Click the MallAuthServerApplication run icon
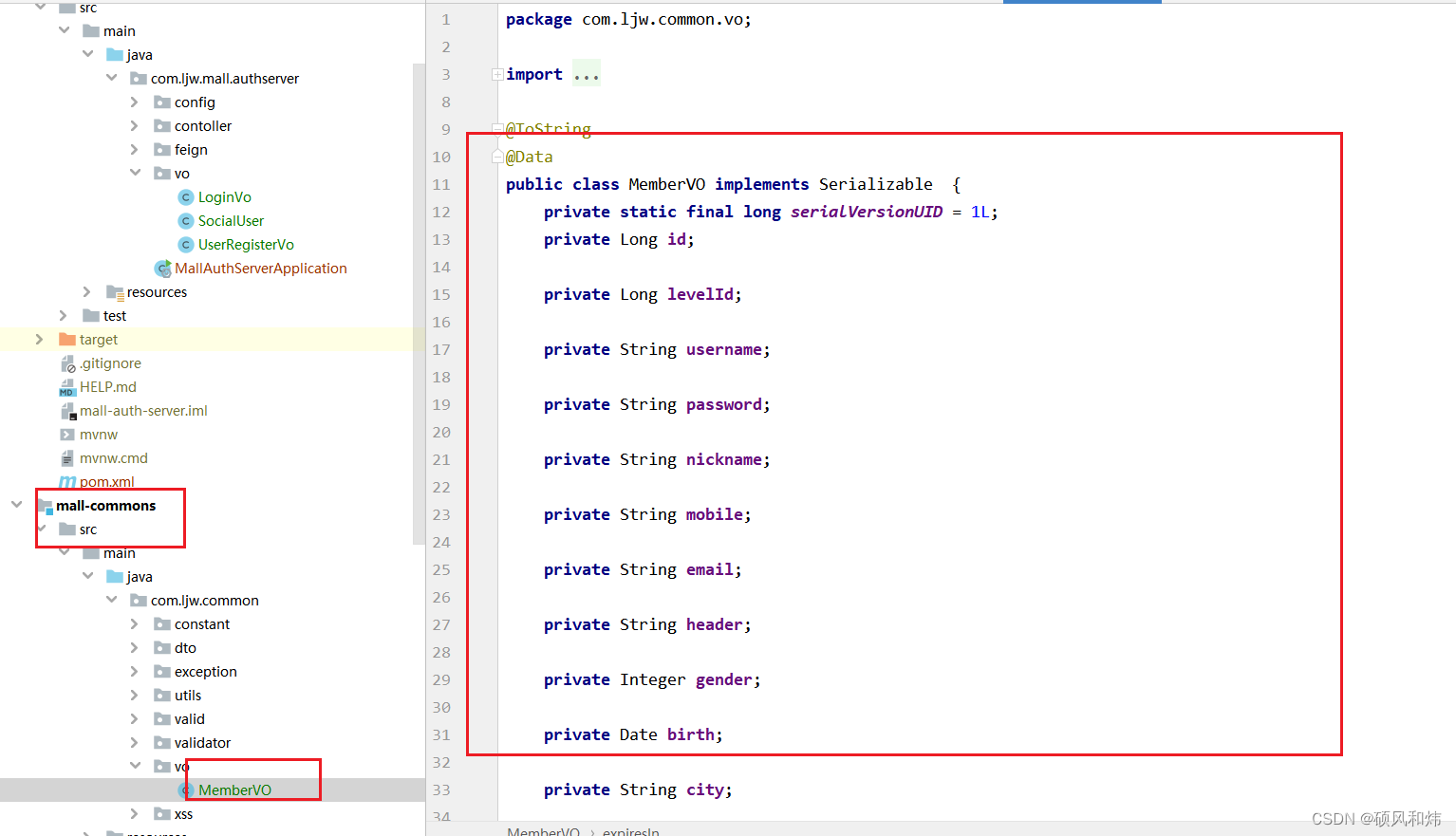The image size is (1456, 836). (x=163, y=269)
